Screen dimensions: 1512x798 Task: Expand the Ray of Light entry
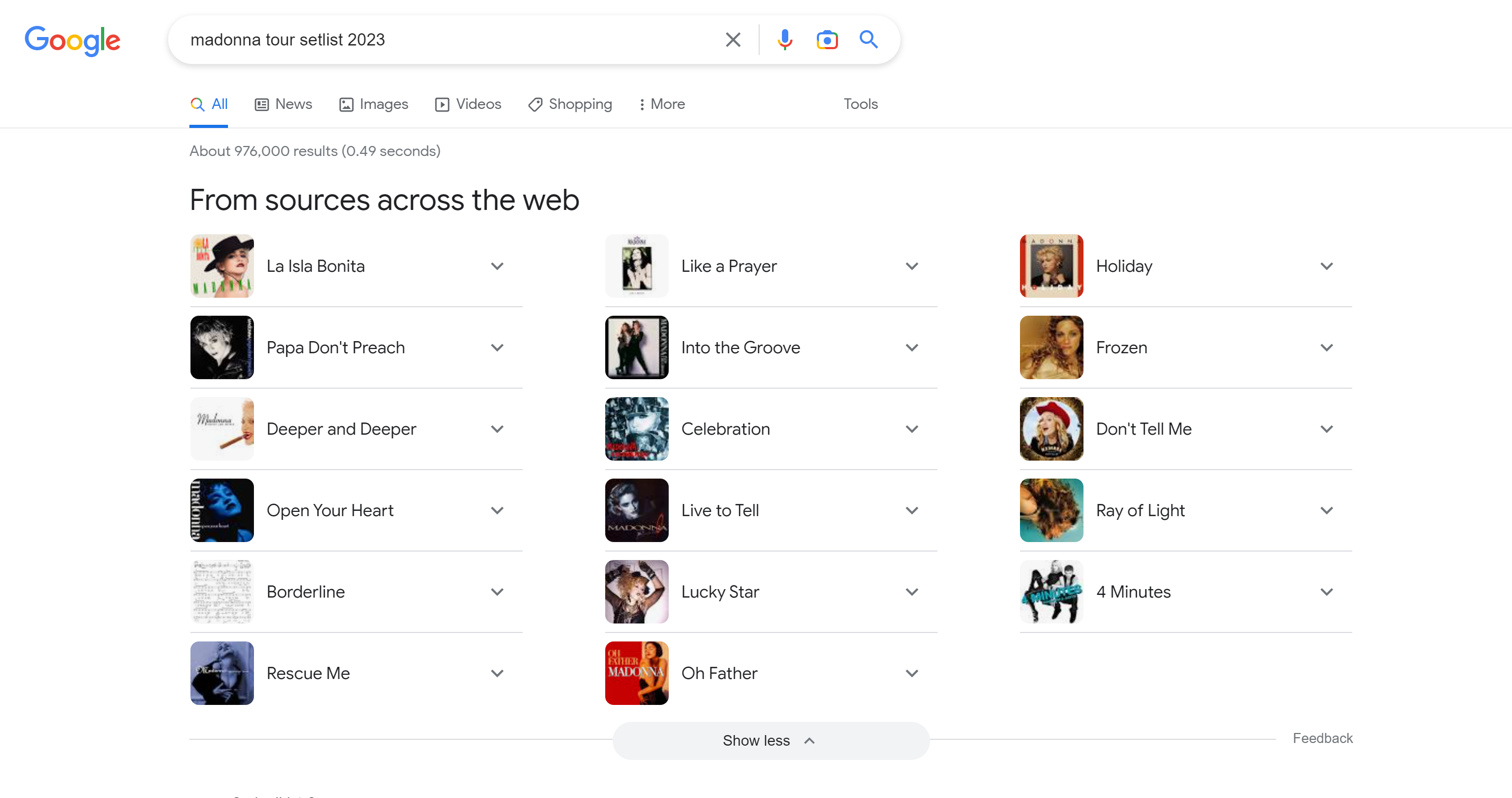coord(1327,511)
